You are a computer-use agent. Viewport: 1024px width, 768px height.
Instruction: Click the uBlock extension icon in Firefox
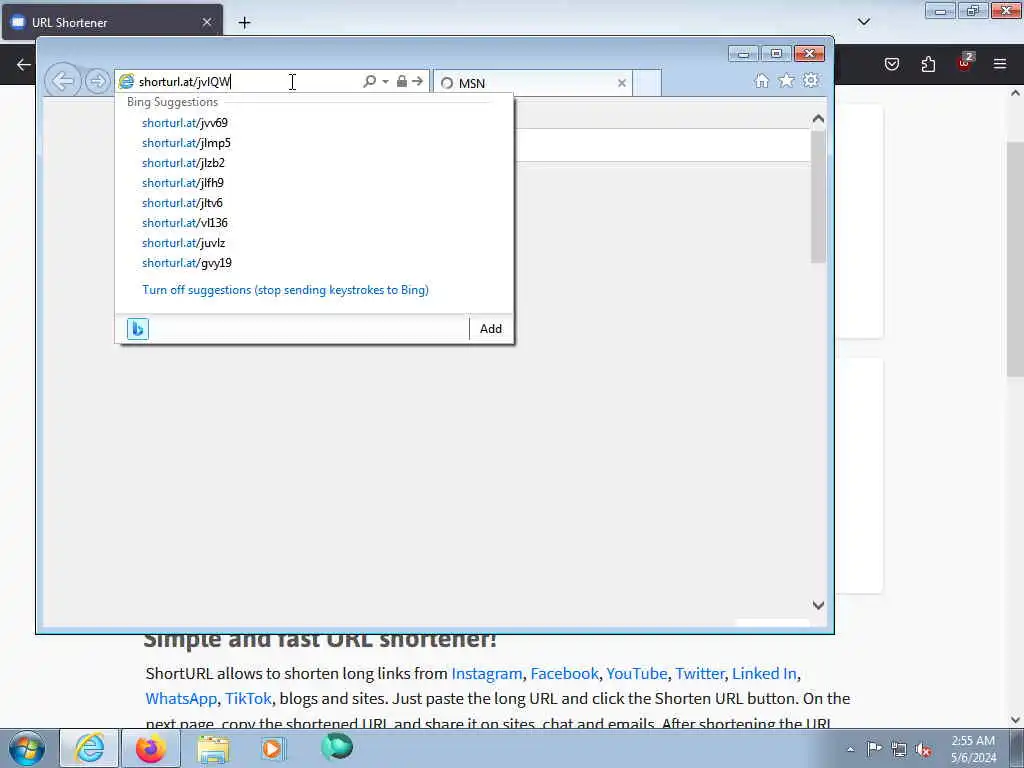[x=964, y=63]
